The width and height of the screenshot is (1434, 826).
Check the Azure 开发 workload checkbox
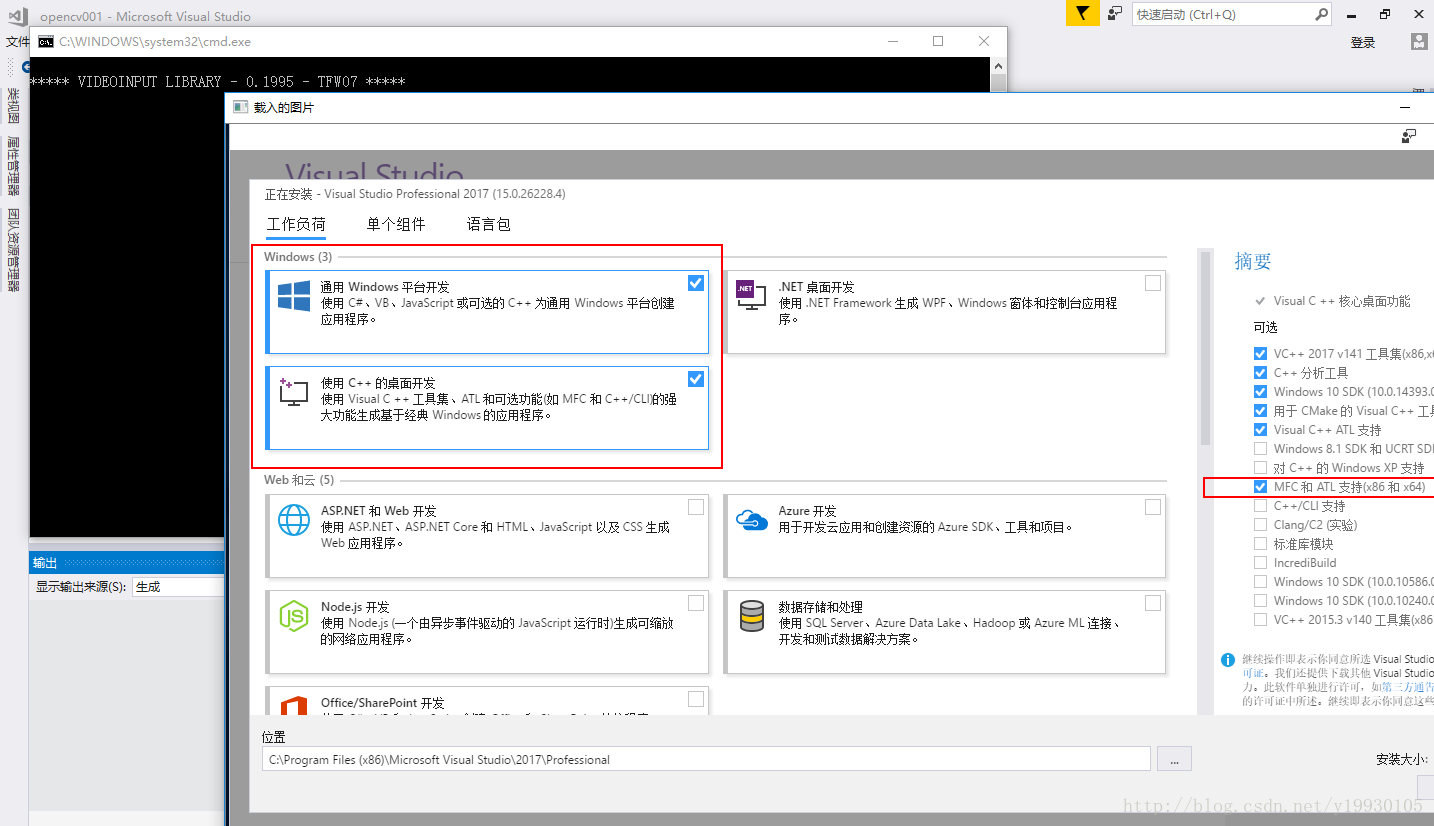click(1153, 507)
